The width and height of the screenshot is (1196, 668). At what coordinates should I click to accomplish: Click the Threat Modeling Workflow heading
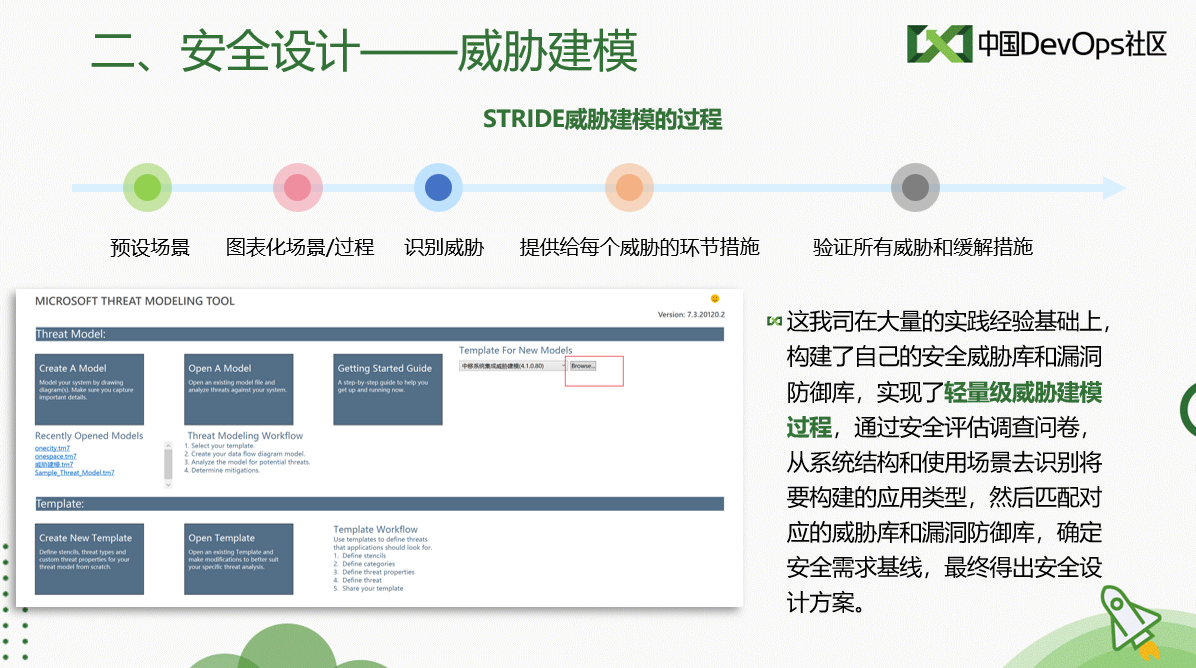245,436
